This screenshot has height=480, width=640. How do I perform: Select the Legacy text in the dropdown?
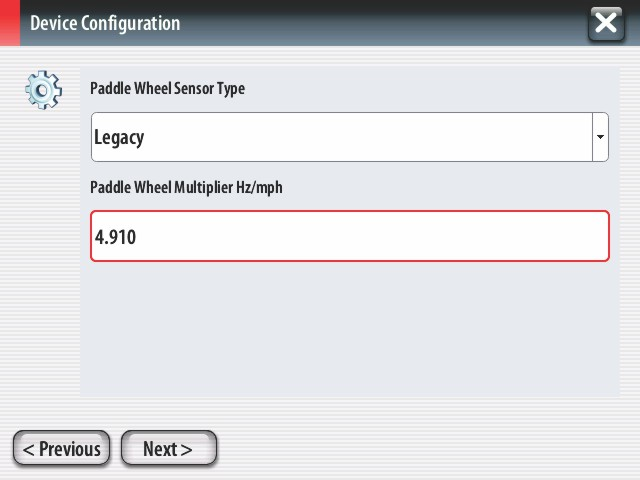(119, 138)
